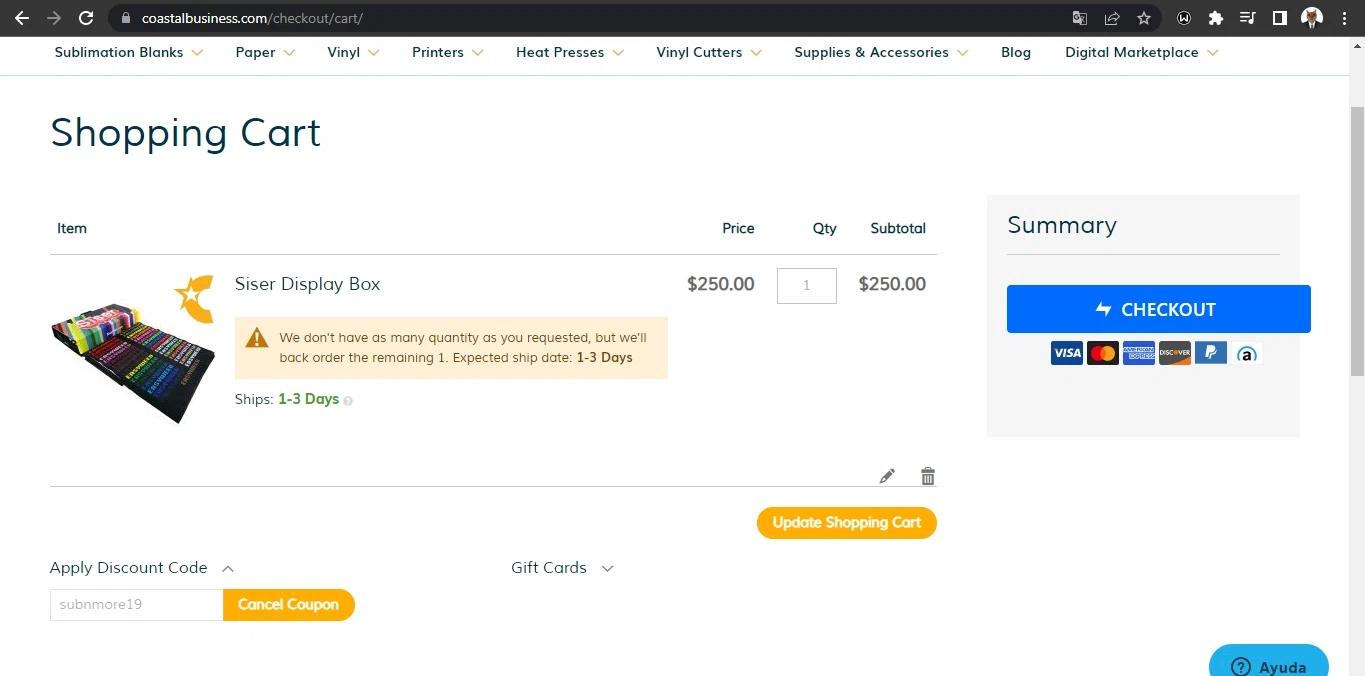Open the media controls icon in toolbar
The image size is (1365, 676).
(x=1247, y=18)
